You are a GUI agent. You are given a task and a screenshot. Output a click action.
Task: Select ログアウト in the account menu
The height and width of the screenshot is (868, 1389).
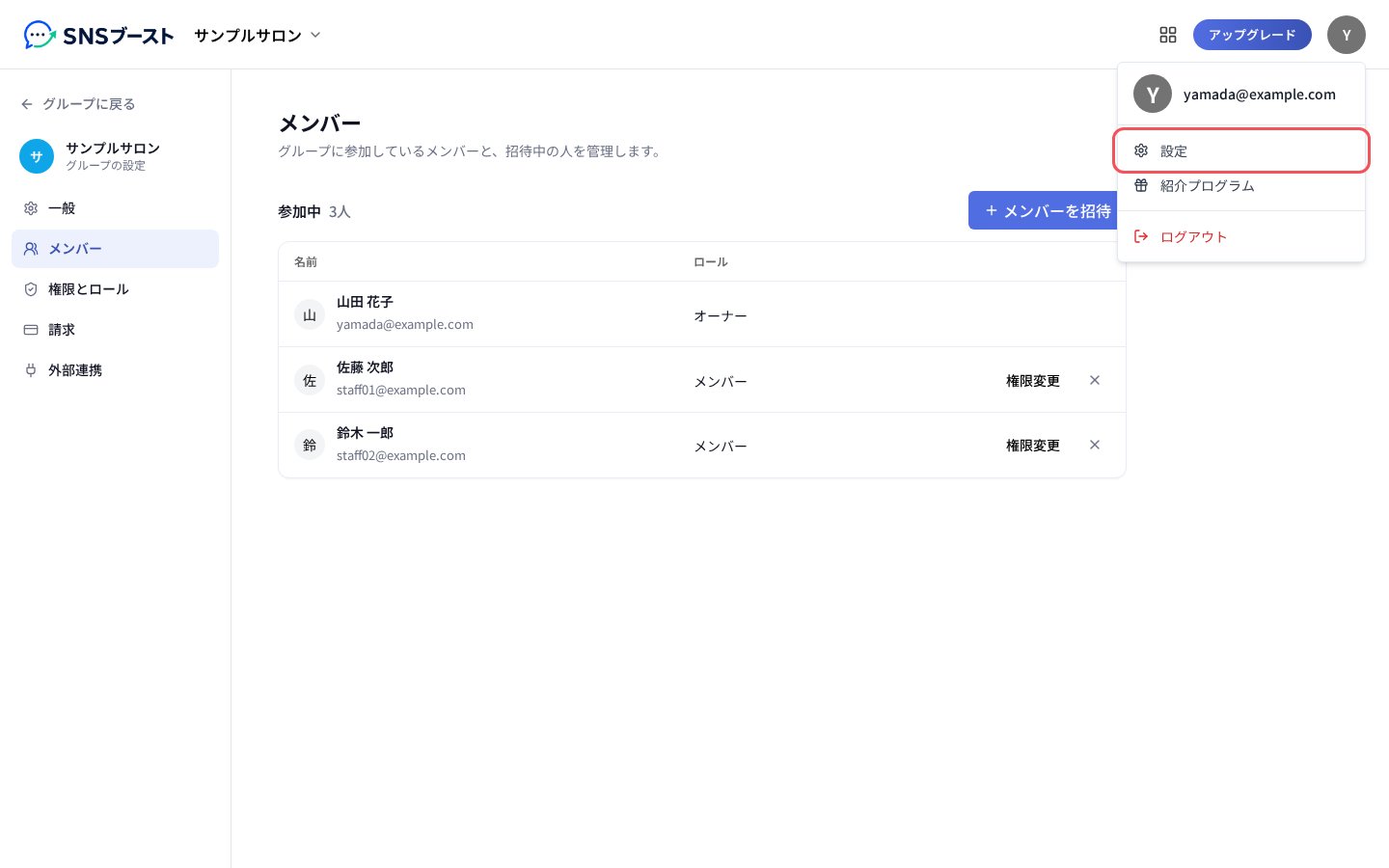coord(1241,236)
